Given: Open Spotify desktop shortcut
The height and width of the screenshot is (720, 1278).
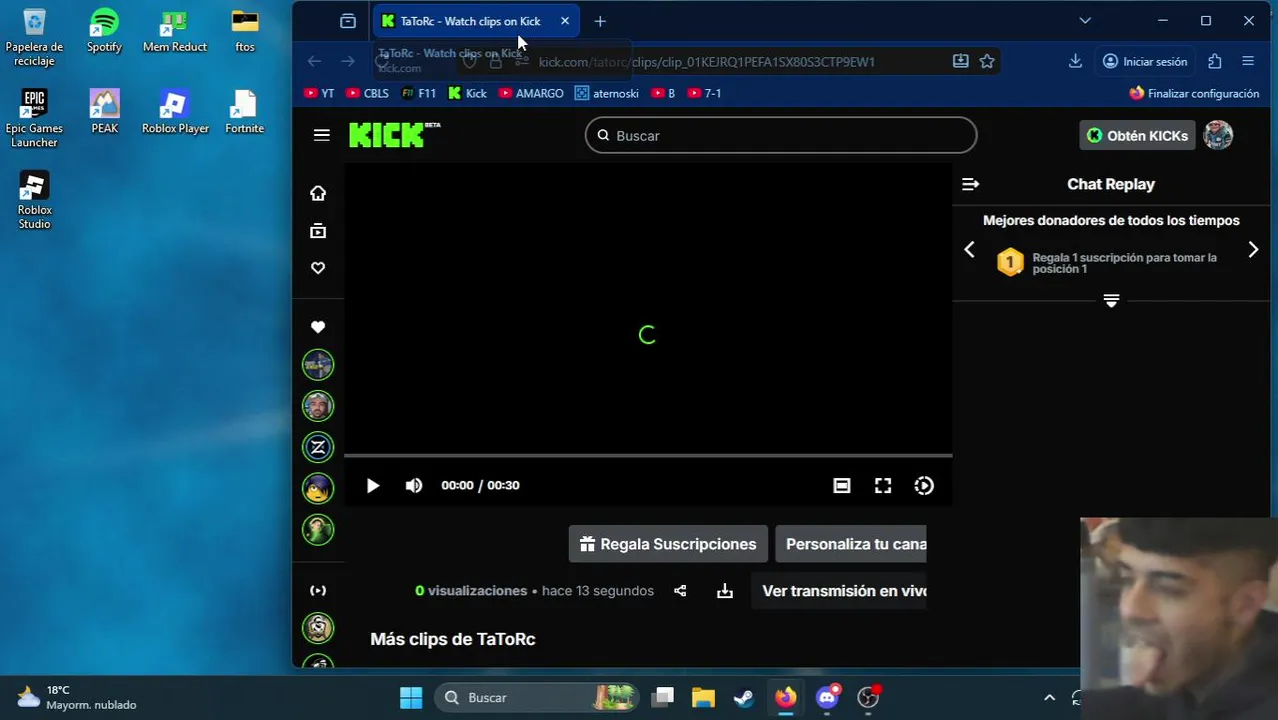Looking at the screenshot, I should pyautogui.click(x=104, y=31).
